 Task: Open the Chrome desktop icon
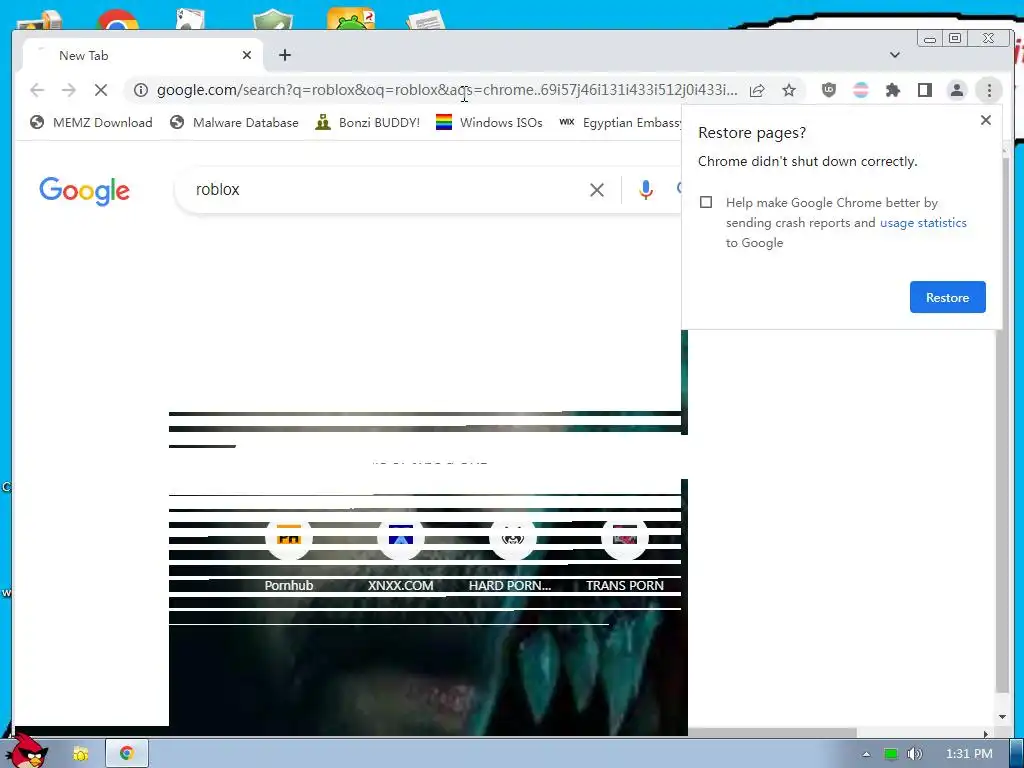118,20
